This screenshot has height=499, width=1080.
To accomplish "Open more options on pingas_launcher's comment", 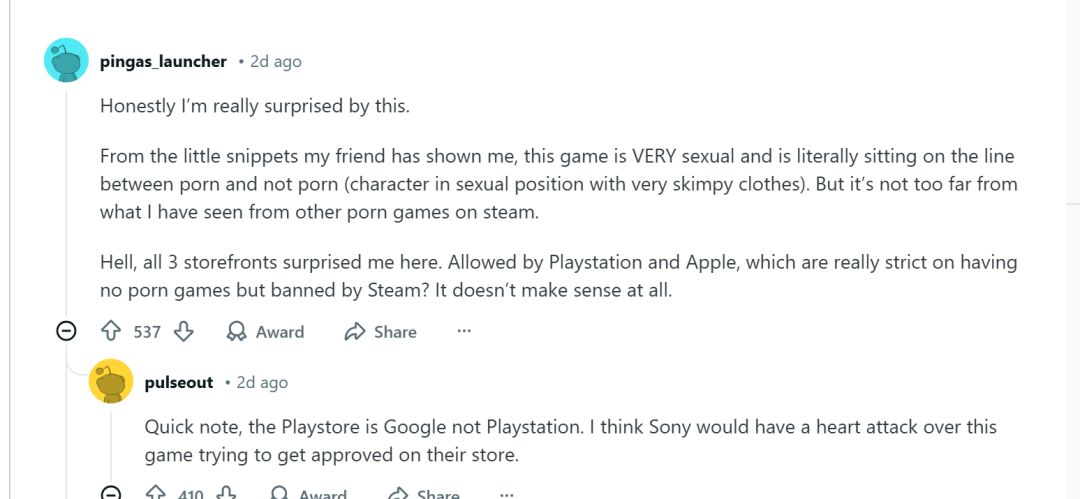I will point(464,331).
